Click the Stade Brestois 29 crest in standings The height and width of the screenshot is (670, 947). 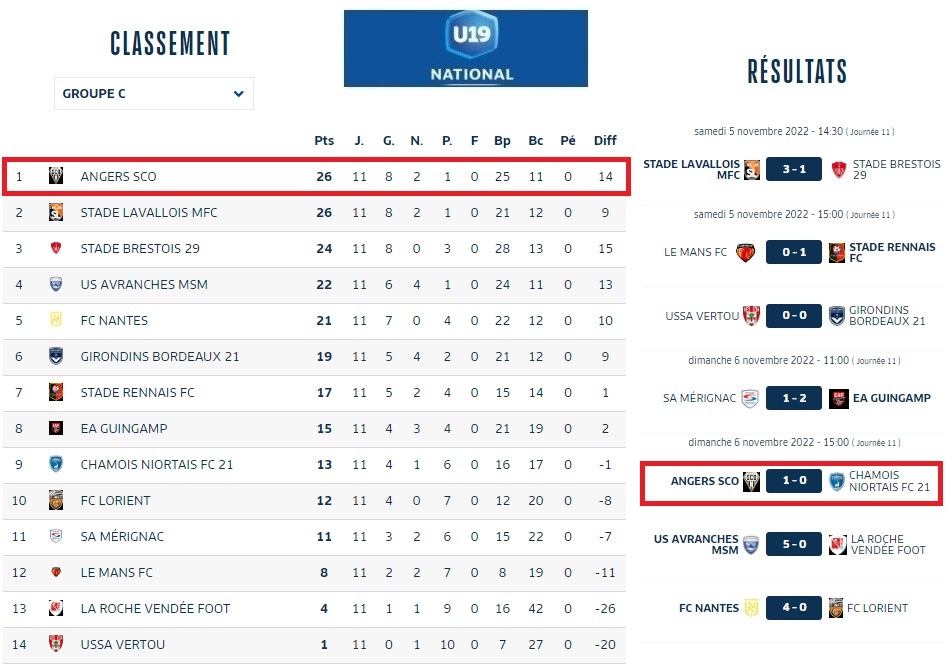pyautogui.click(x=56, y=249)
